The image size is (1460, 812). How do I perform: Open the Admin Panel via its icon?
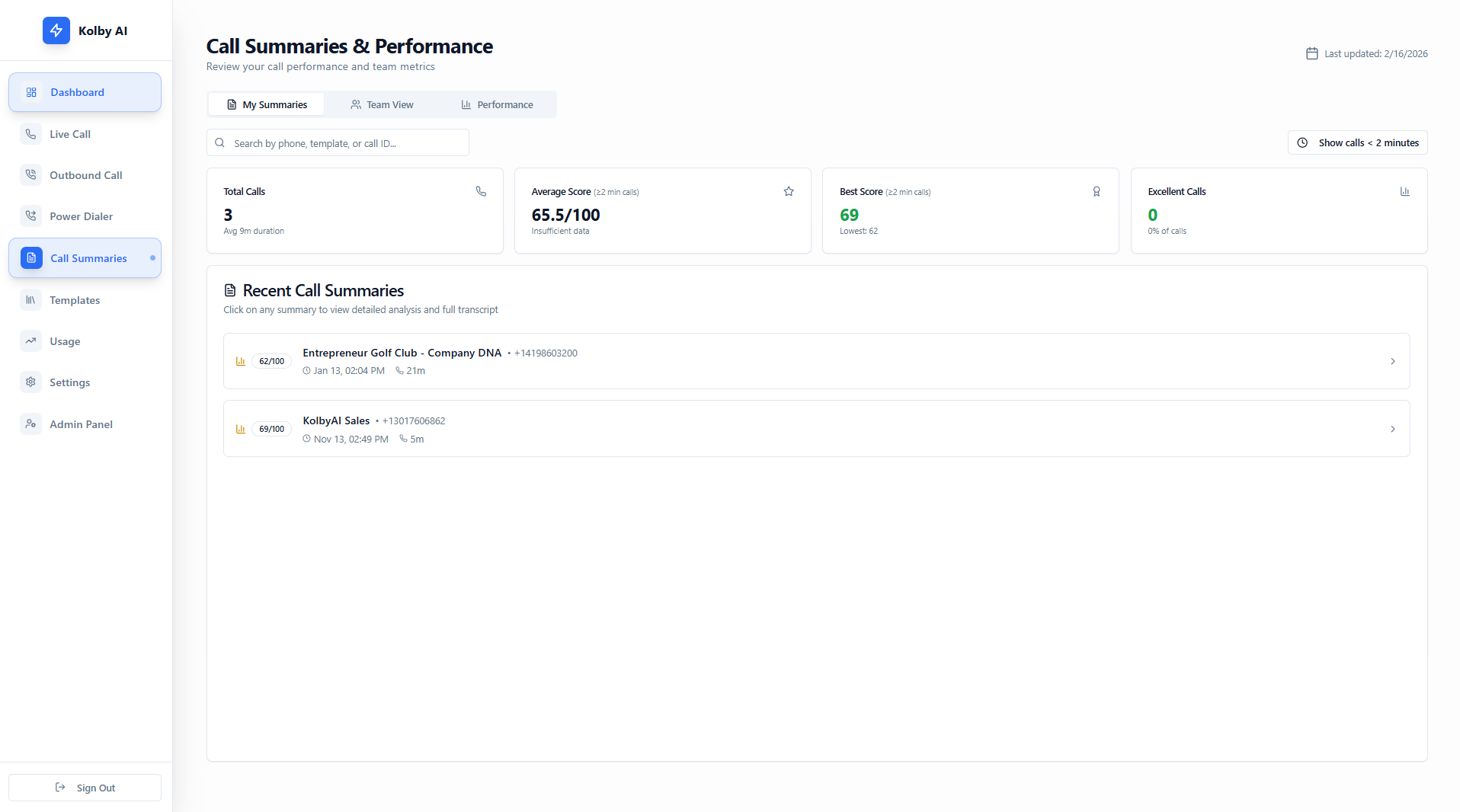tap(30, 424)
